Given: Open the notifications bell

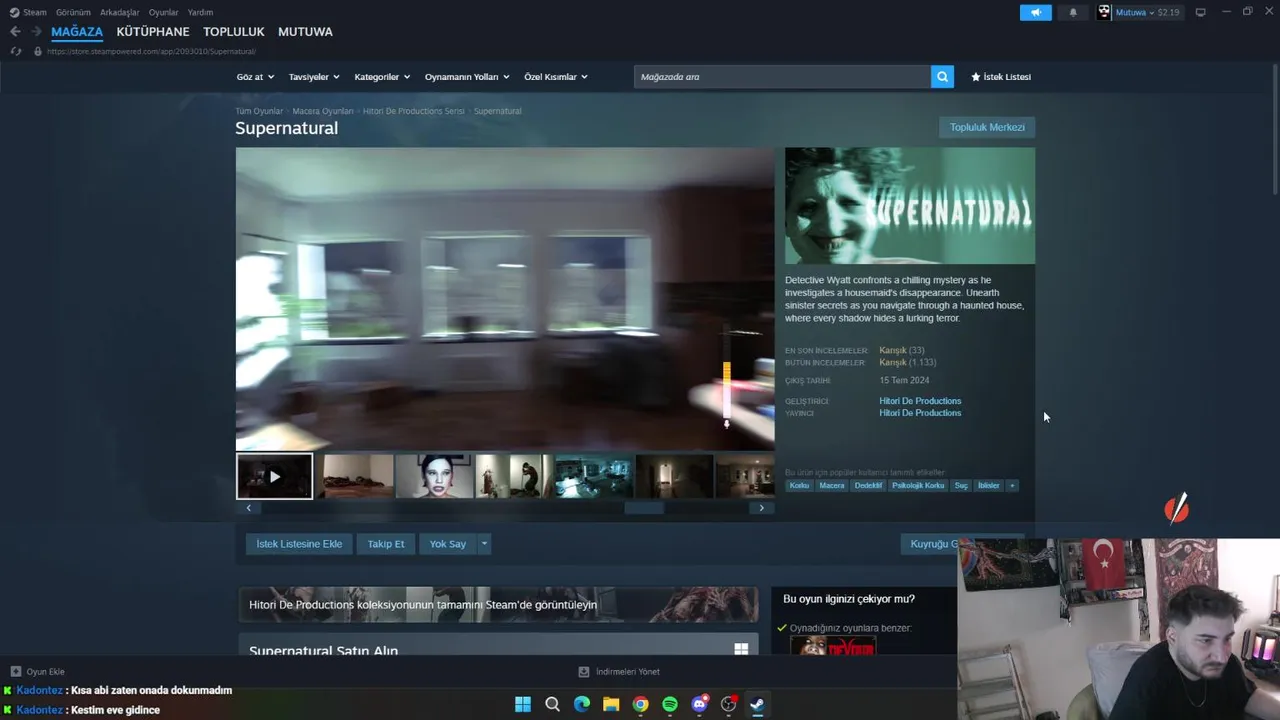Looking at the screenshot, I should [1073, 12].
